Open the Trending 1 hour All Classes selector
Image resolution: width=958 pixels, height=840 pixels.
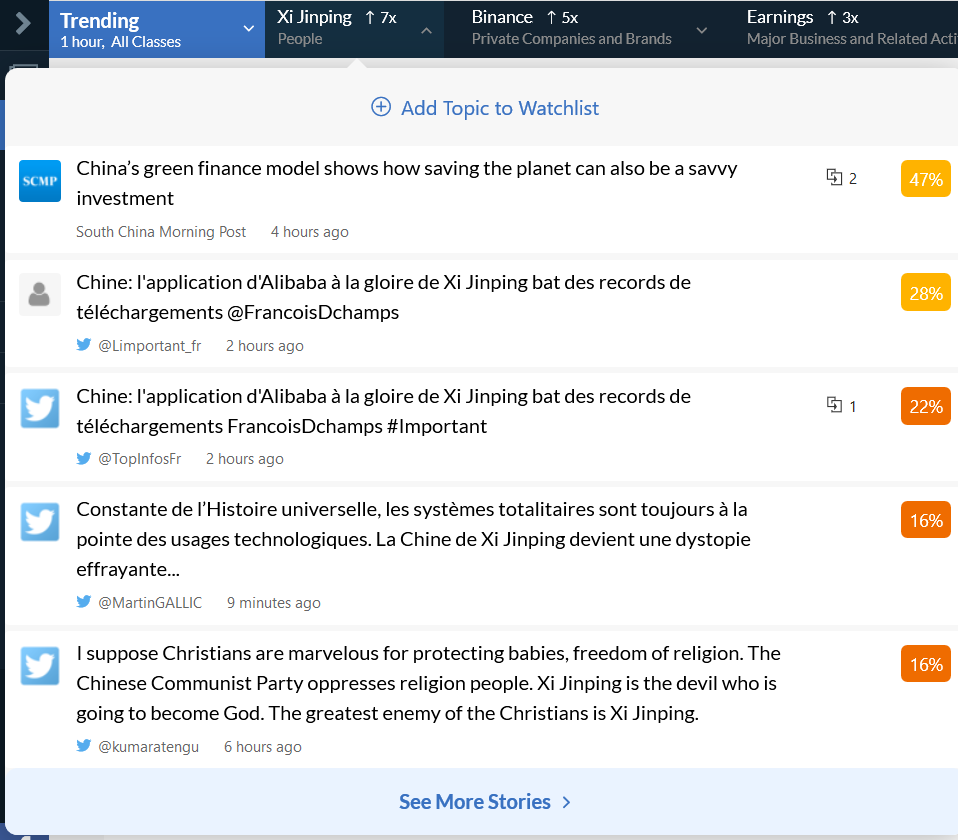[x=157, y=29]
